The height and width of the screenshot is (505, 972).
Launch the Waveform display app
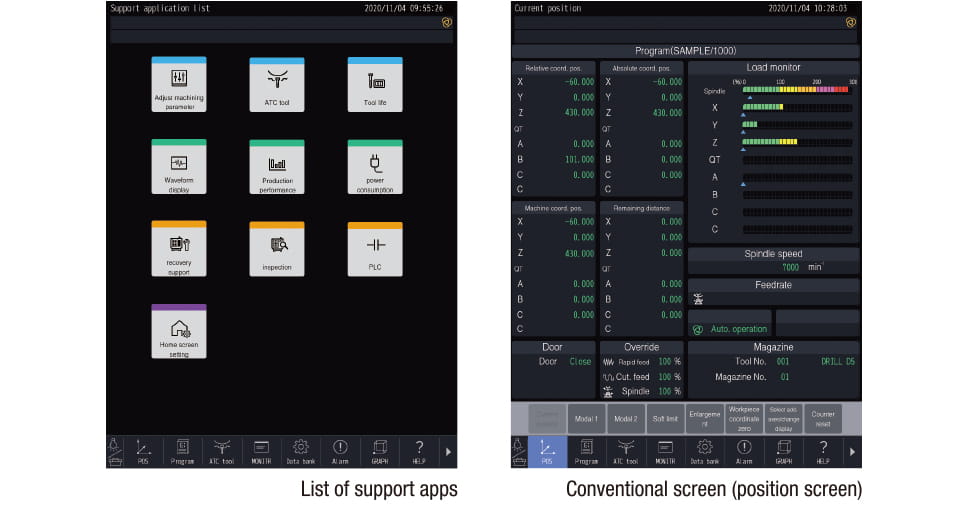(x=179, y=166)
